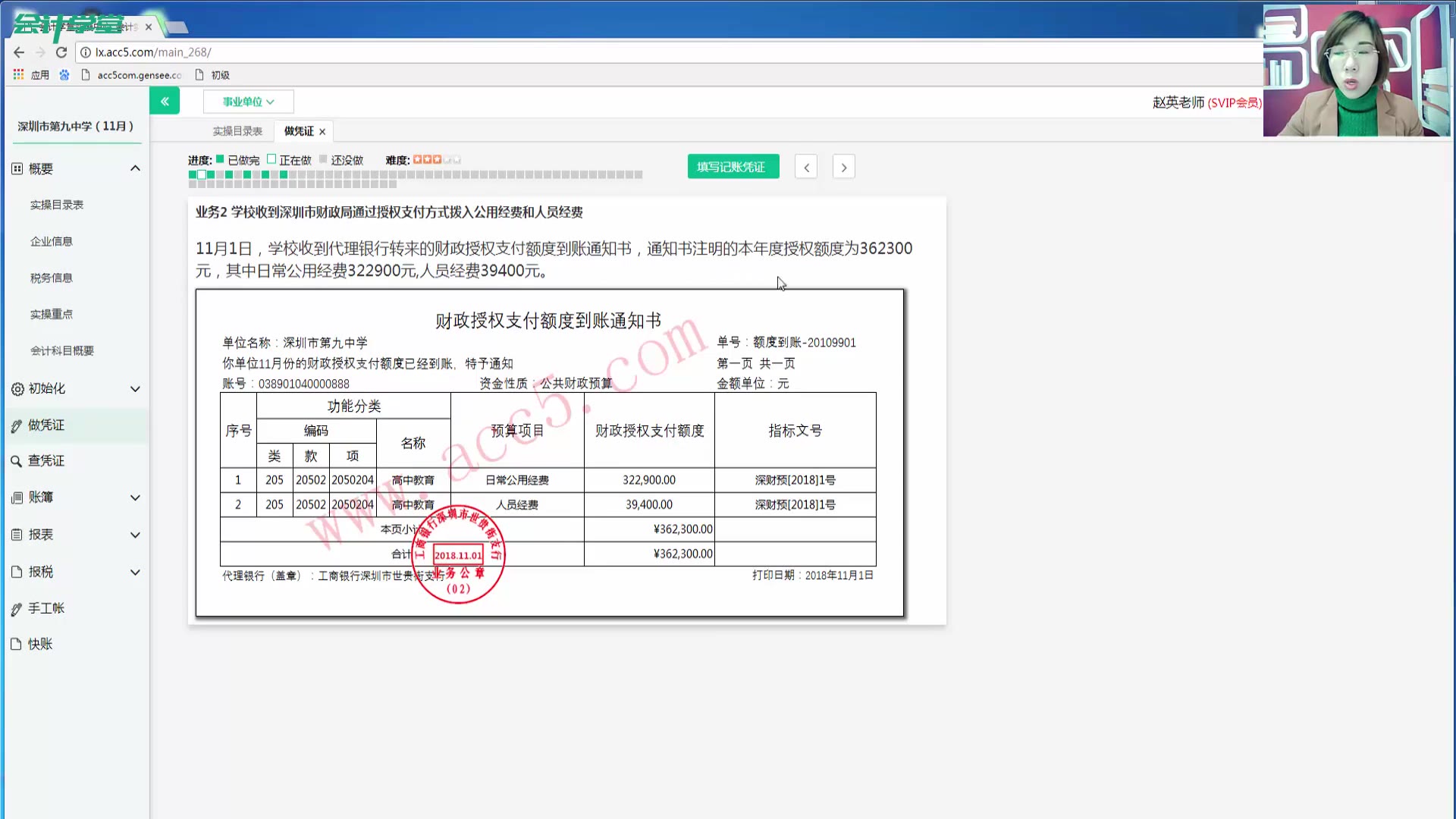Click the 填写记账凭证 button
The image size is (1456, 819).
click(733, 167)
